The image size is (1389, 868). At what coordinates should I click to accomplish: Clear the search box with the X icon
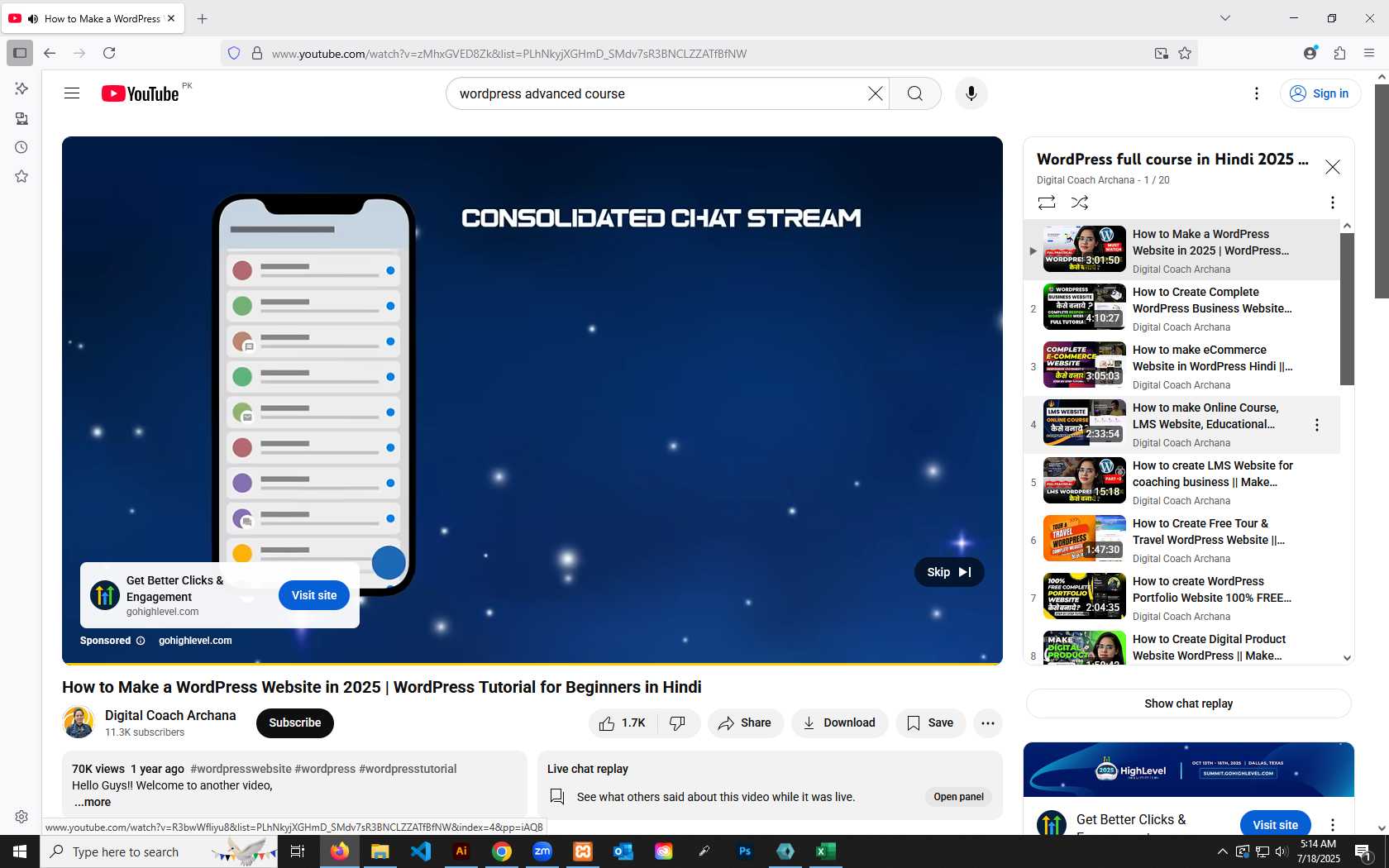click(875, 93)
